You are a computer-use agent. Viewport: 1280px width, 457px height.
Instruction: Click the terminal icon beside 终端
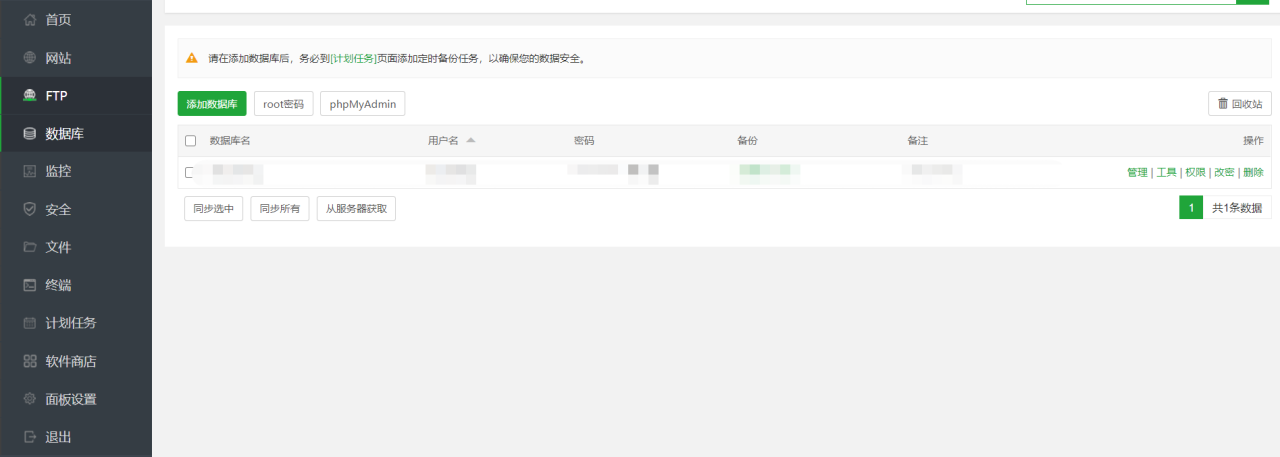pyautogui.click(x=30, y=285)
